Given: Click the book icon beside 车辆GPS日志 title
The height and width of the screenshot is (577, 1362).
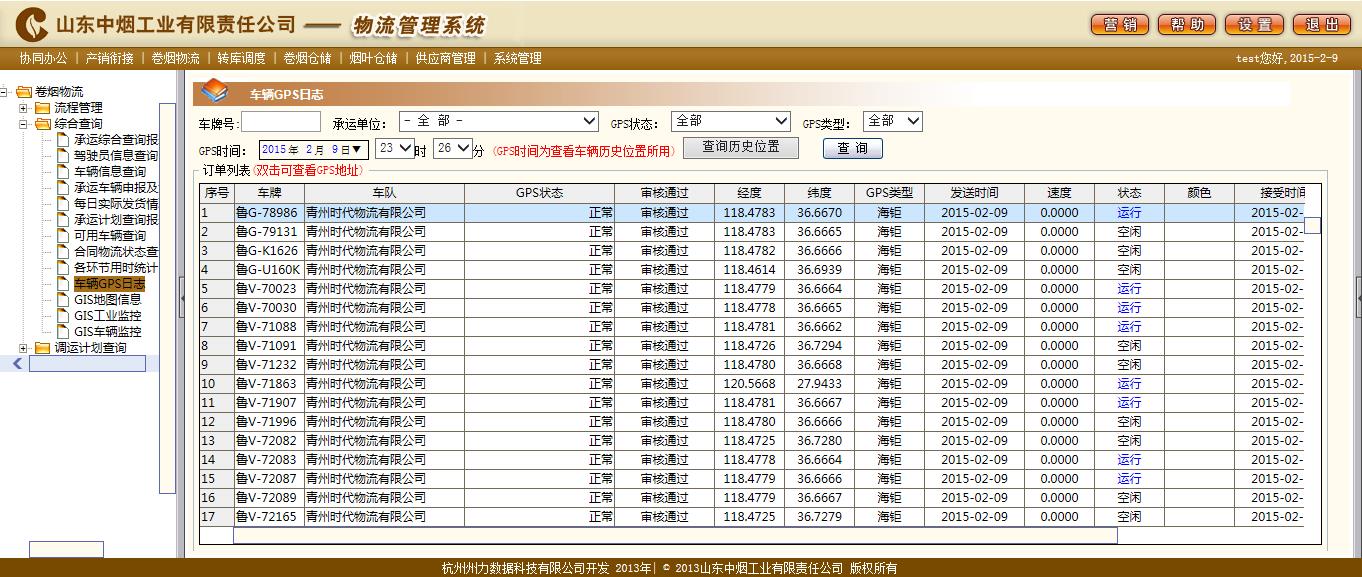Looking at the screenshot, I should pyautogui.click(x=214, y=92).
